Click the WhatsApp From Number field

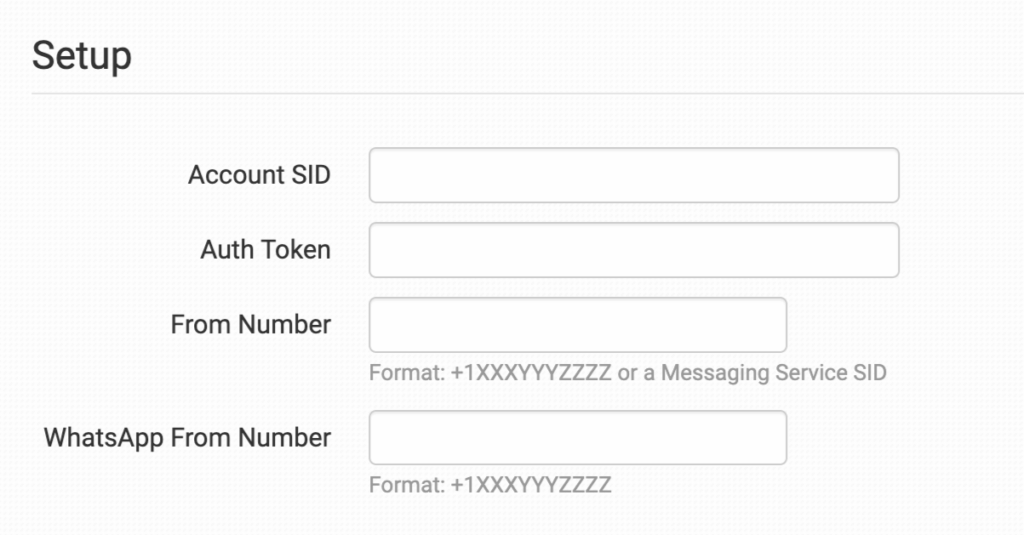(577, 437)
